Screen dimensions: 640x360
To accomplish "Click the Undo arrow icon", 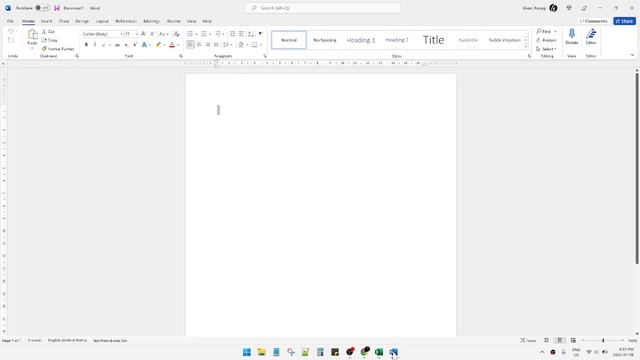I will [11, 31].
